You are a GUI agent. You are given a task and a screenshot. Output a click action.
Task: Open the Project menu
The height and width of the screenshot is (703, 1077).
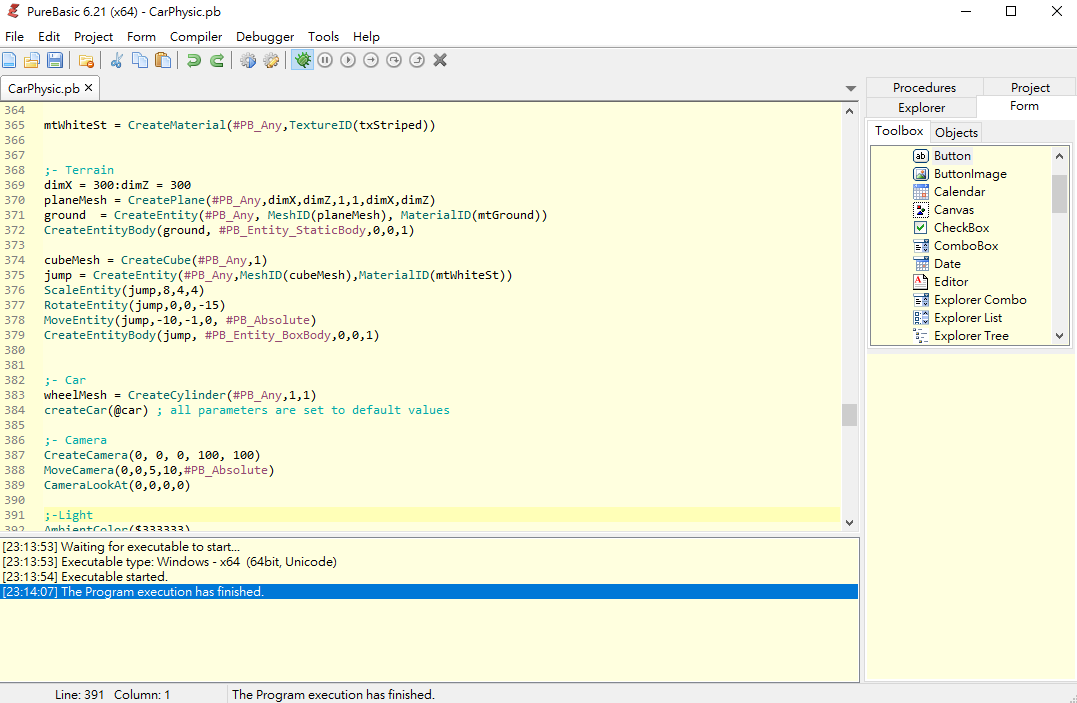(93, 36)
